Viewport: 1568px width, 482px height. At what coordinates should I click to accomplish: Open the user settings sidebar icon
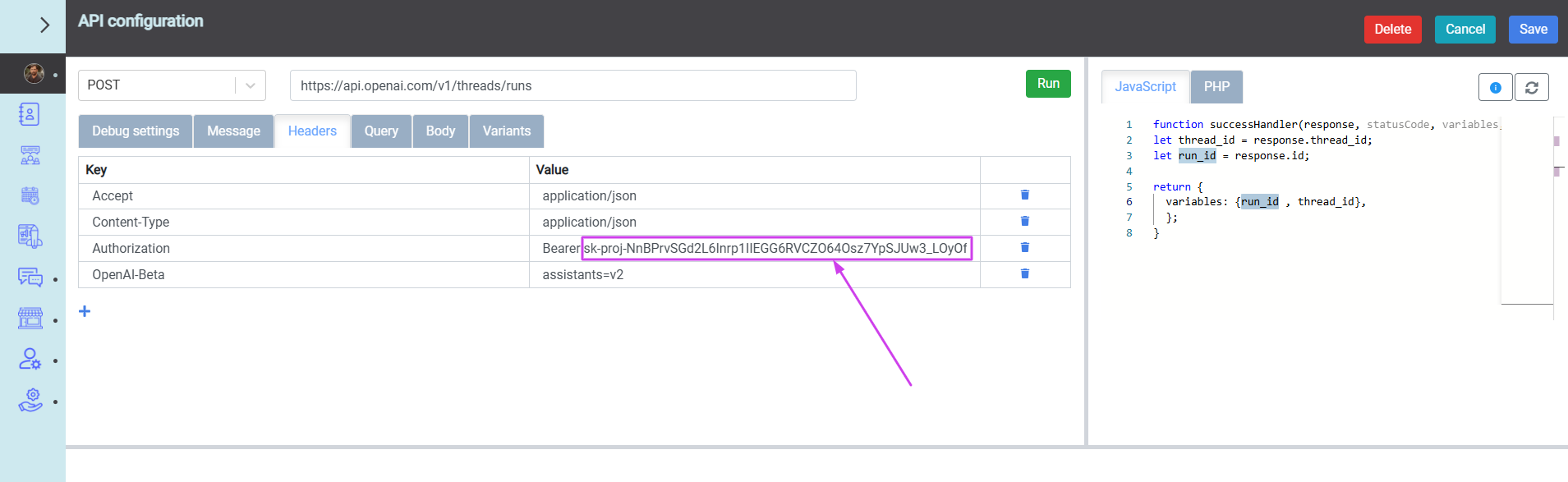pyautogui.click(x=30, y=360)
